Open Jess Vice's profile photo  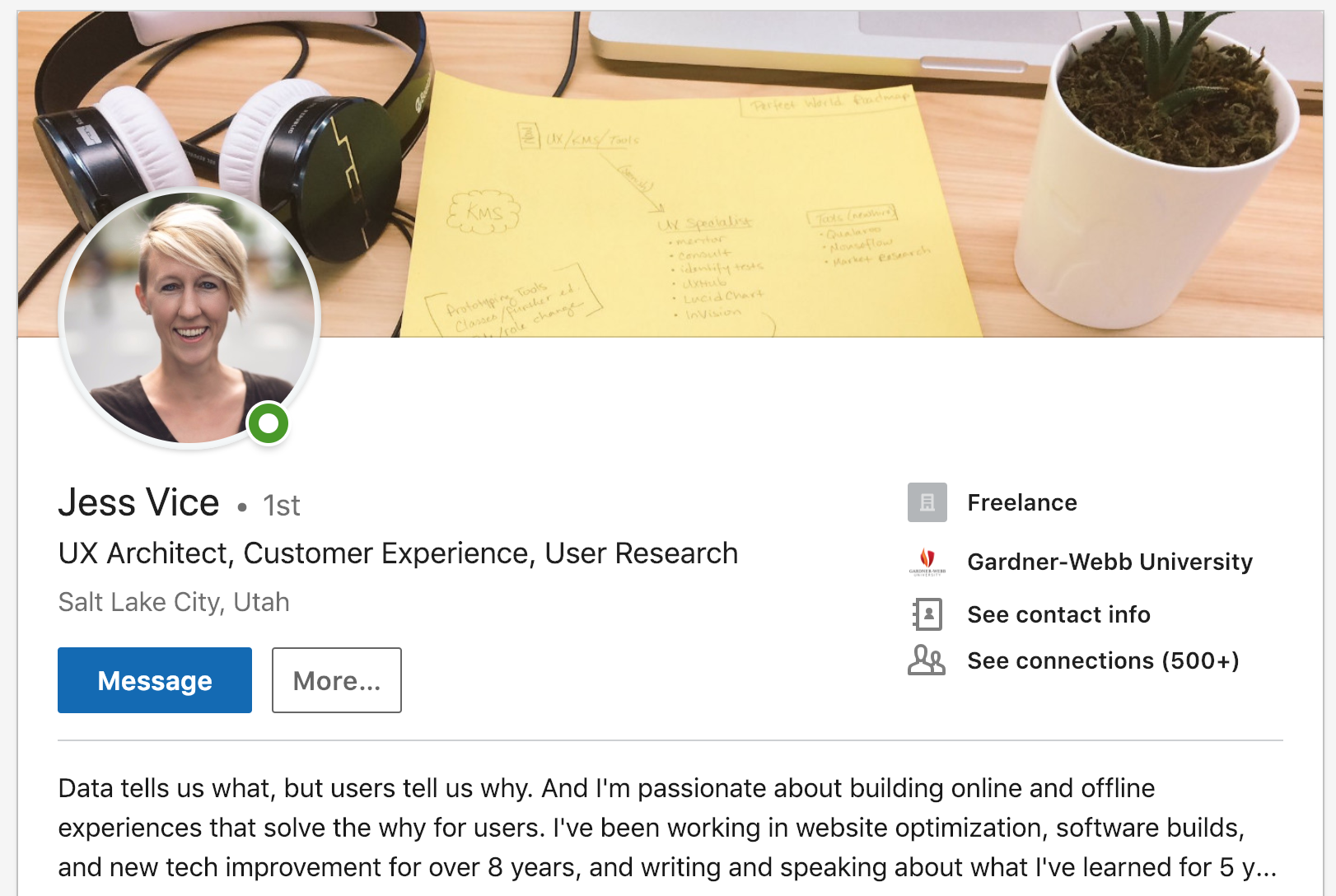pyautogui.click(x=190, y=318)
